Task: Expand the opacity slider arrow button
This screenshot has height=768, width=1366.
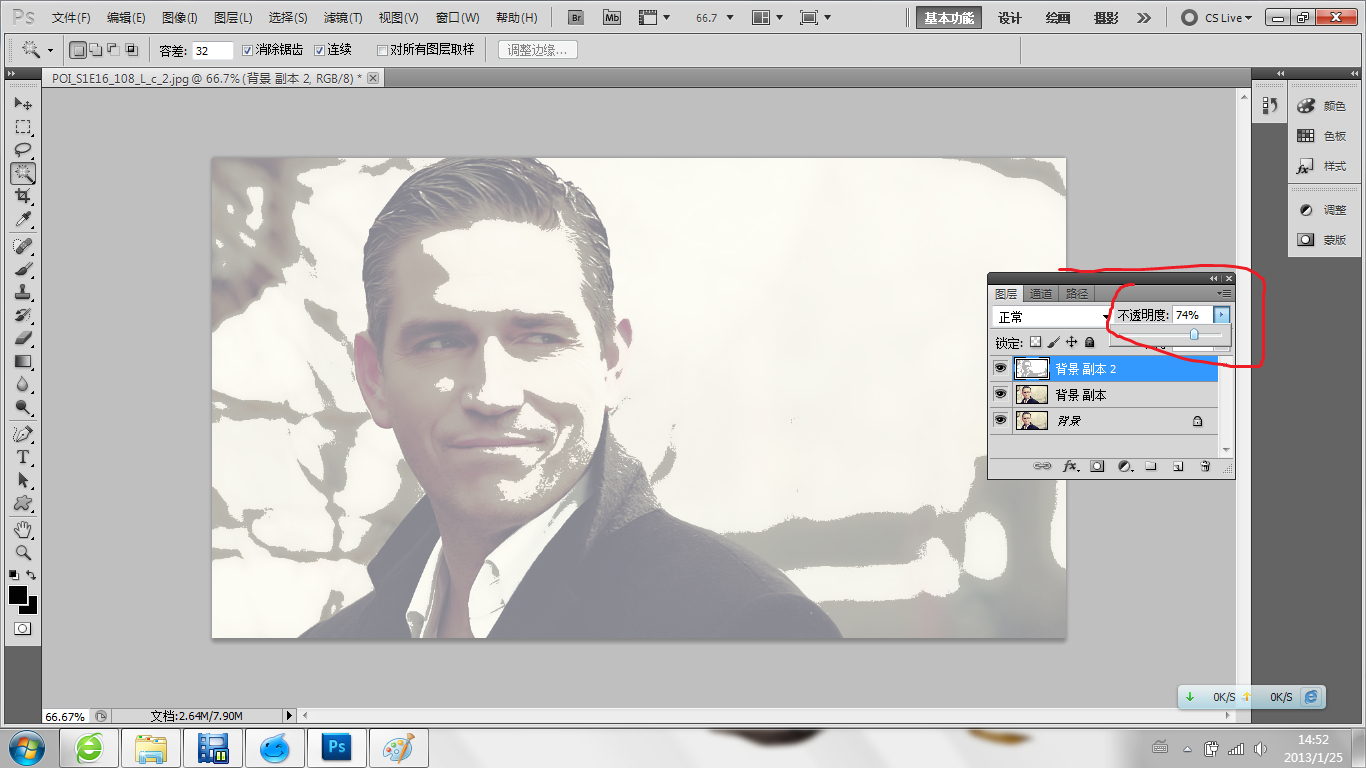Action: pyautogui.click(x=1221, y=315)
